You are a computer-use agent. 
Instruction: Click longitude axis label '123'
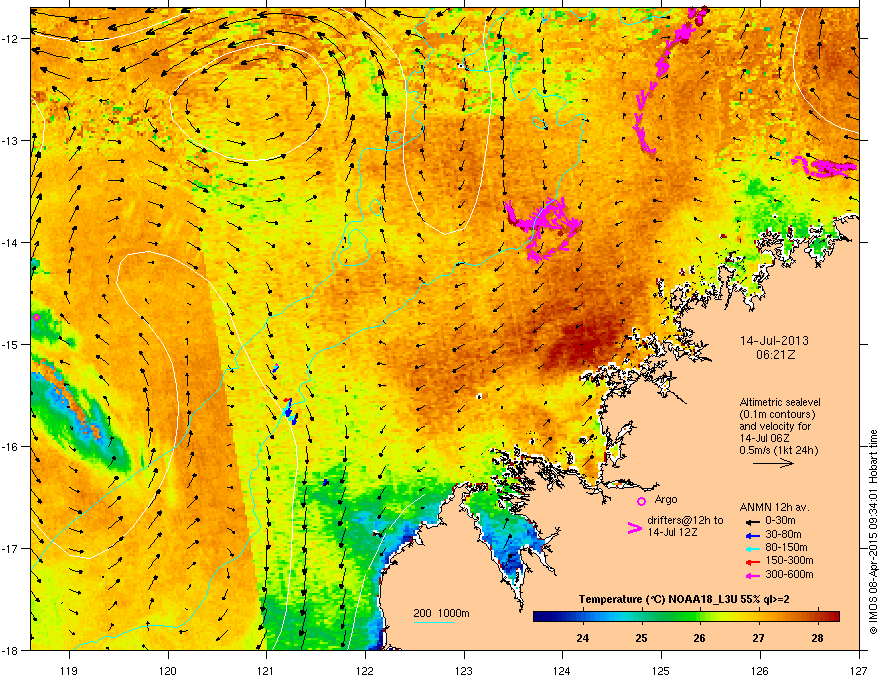pyautogui.click(x=464, y=670)
